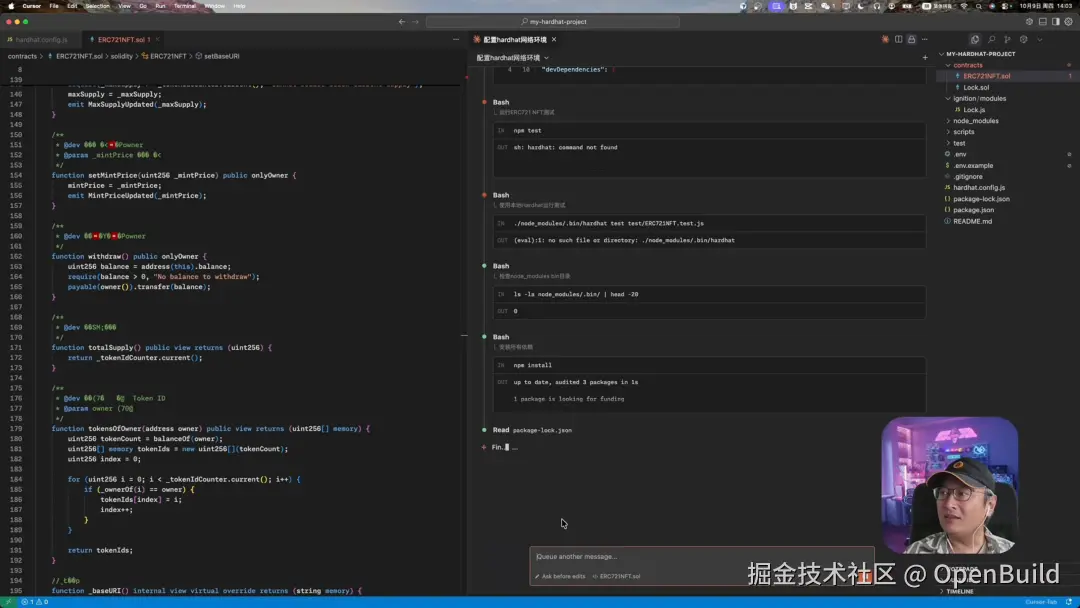
Task: Open README.md in the explorer
Action: 972,221
